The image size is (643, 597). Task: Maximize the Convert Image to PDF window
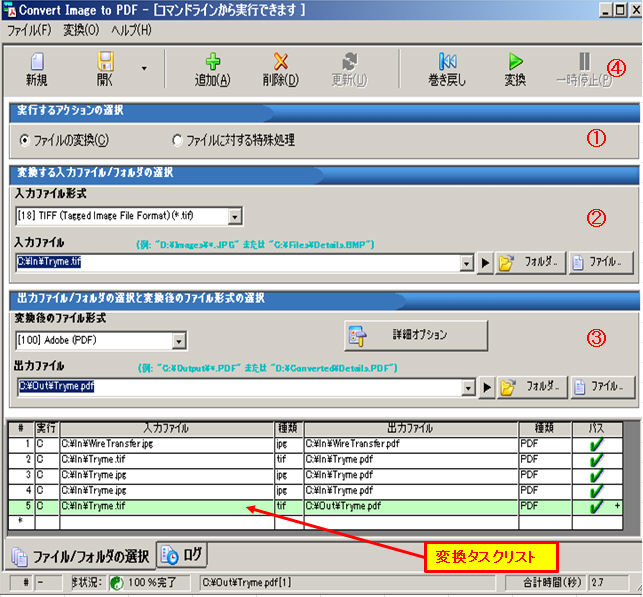pos(620,10)
